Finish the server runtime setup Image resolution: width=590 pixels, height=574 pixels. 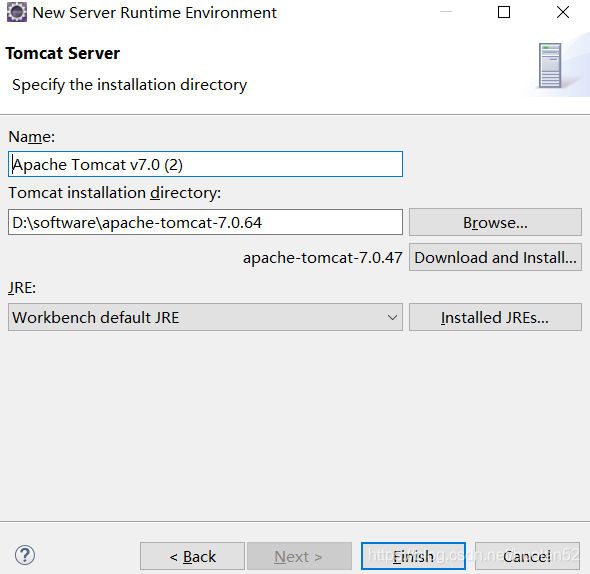coord(413,556)
